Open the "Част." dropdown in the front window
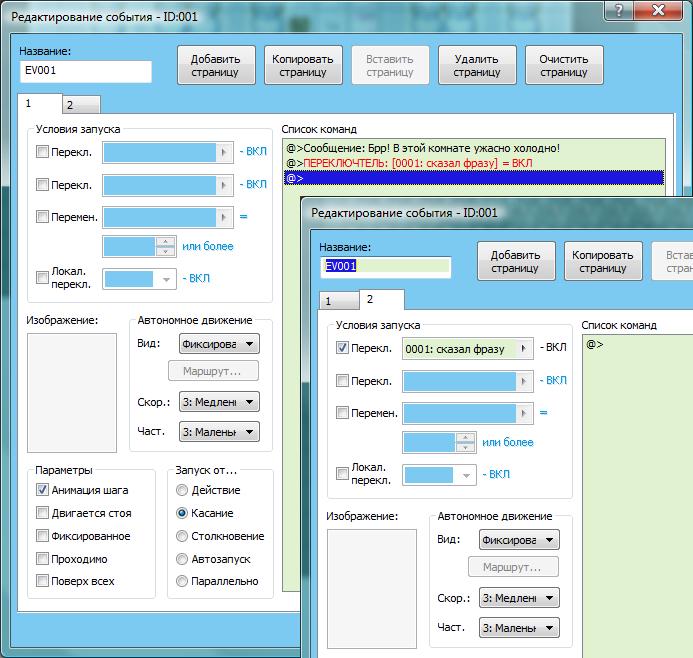The height and width of the screenshot is (658, 693). [x=518, y=628]
